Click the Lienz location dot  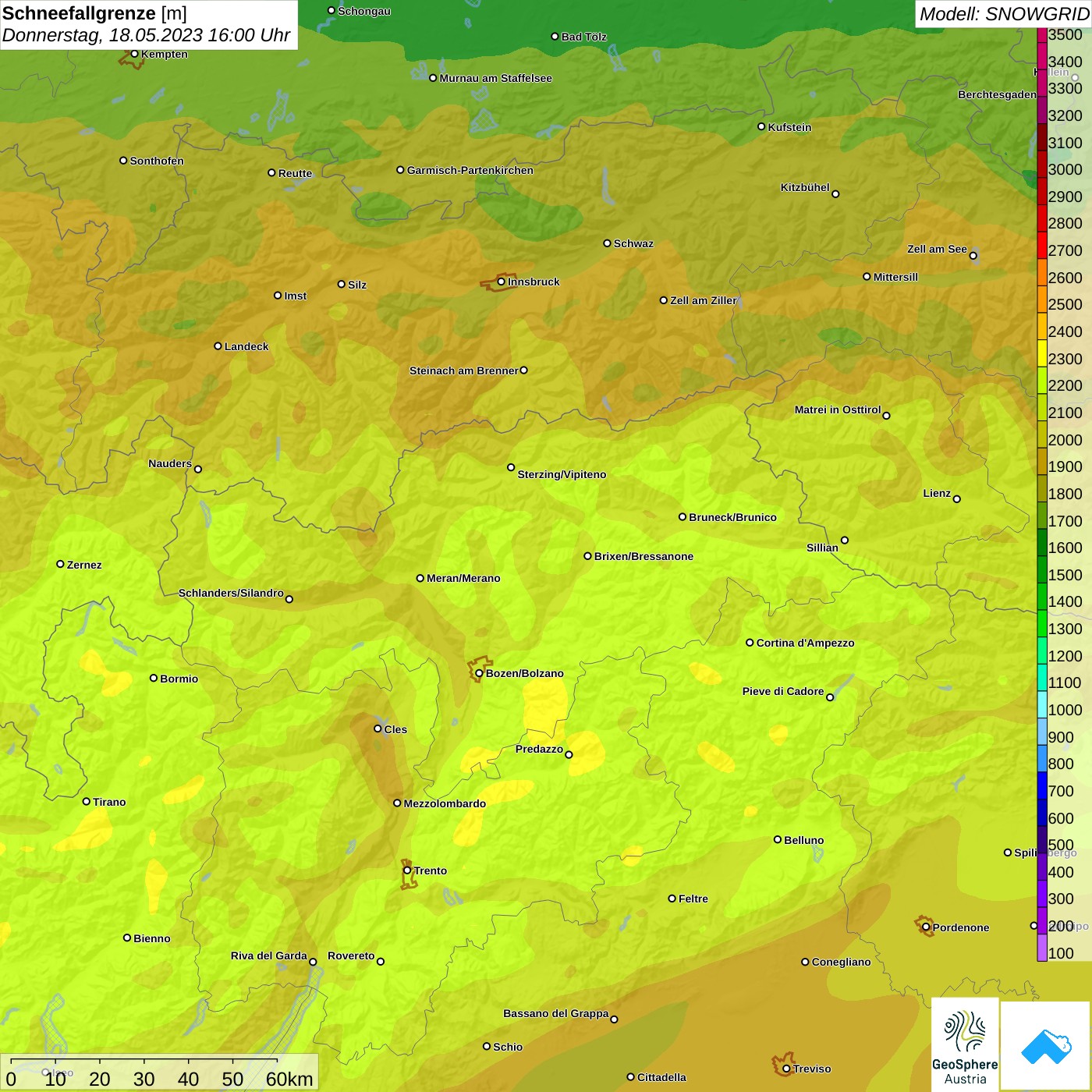tap(957, 499)
